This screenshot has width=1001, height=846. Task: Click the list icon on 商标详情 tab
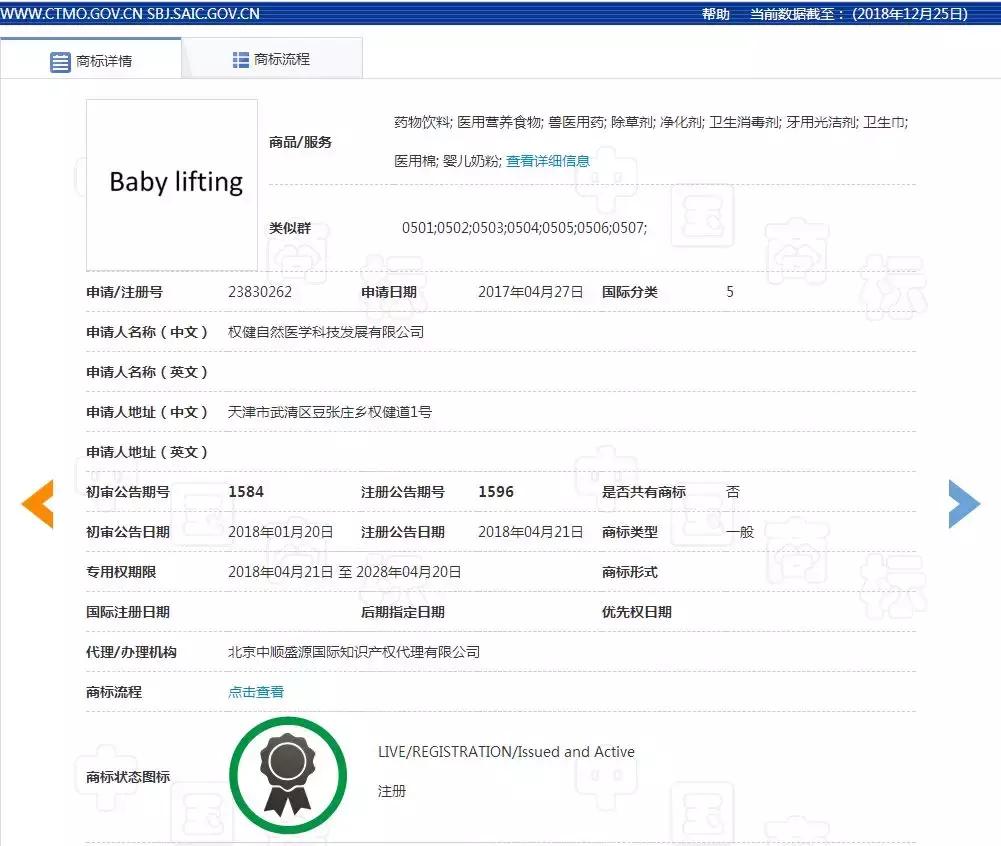click(58, 60)
